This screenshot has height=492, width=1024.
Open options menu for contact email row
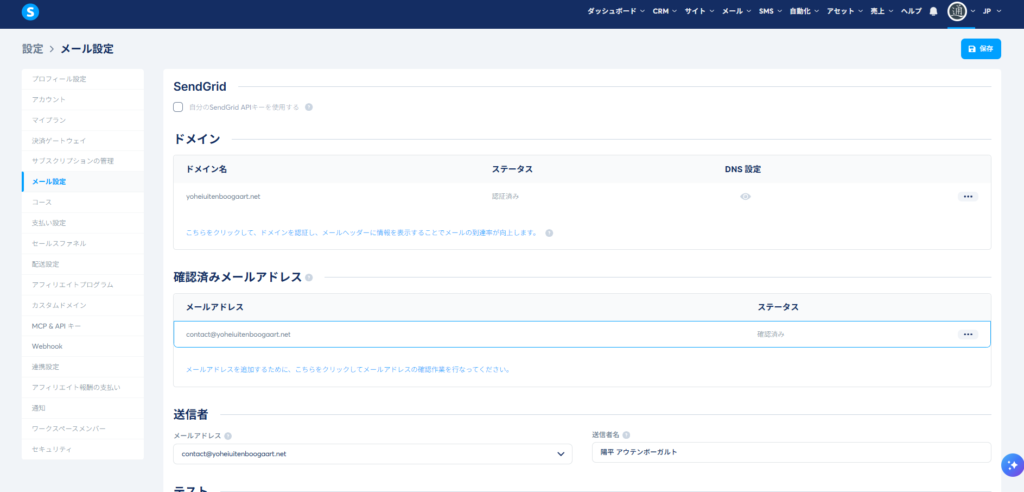click(x=967, y=334)
